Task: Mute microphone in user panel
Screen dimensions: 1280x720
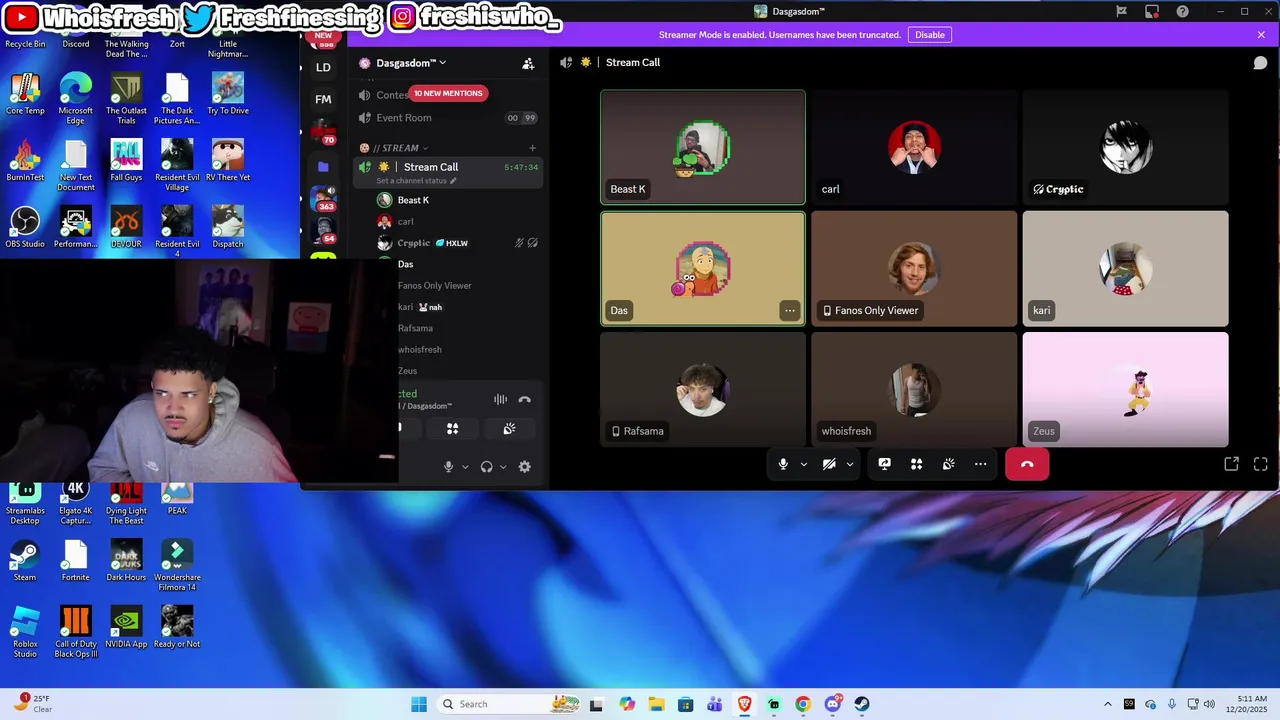Action: tap(448, 467)
